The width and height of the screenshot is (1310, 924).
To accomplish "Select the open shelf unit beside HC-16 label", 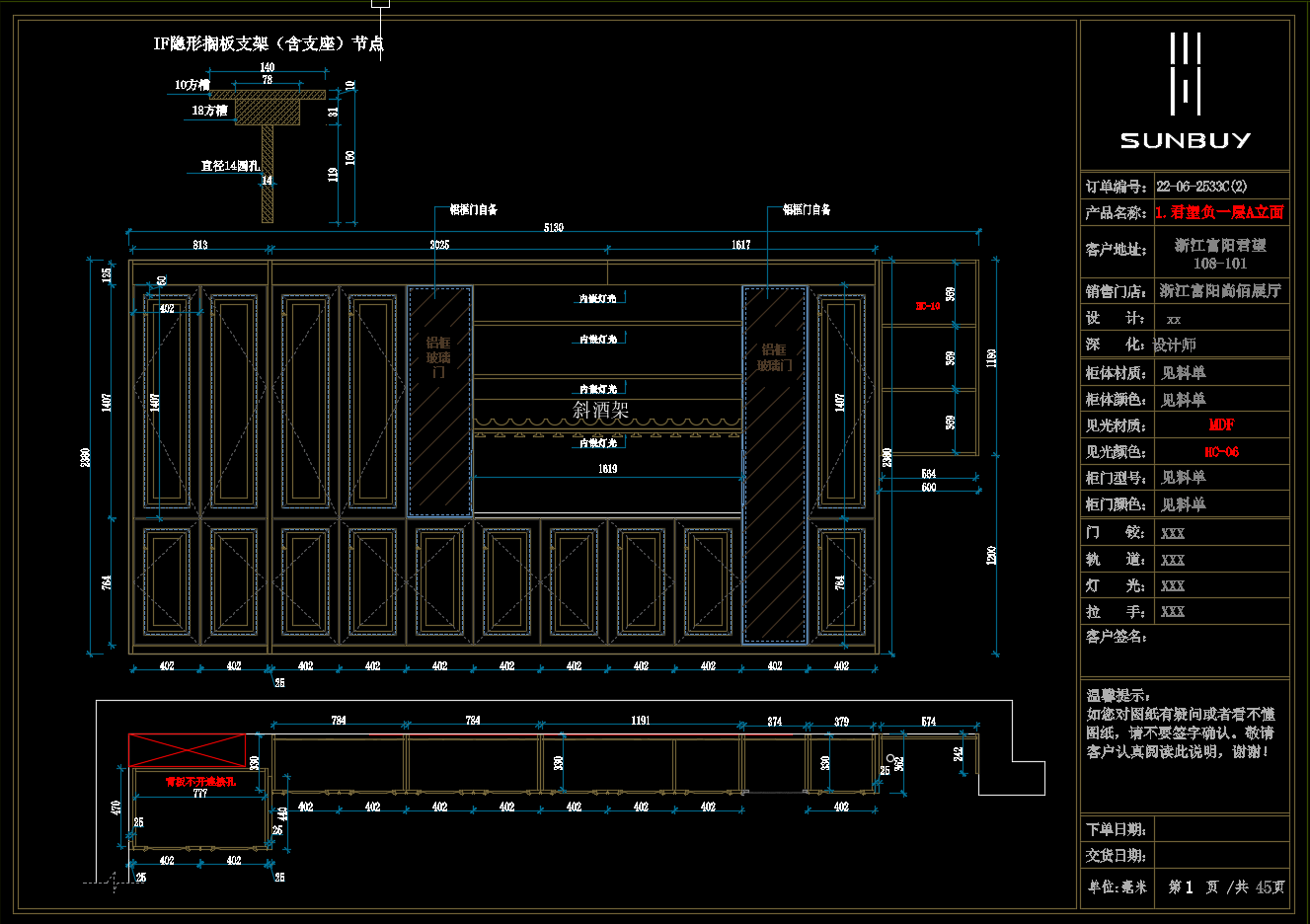I will pos(928,357).
